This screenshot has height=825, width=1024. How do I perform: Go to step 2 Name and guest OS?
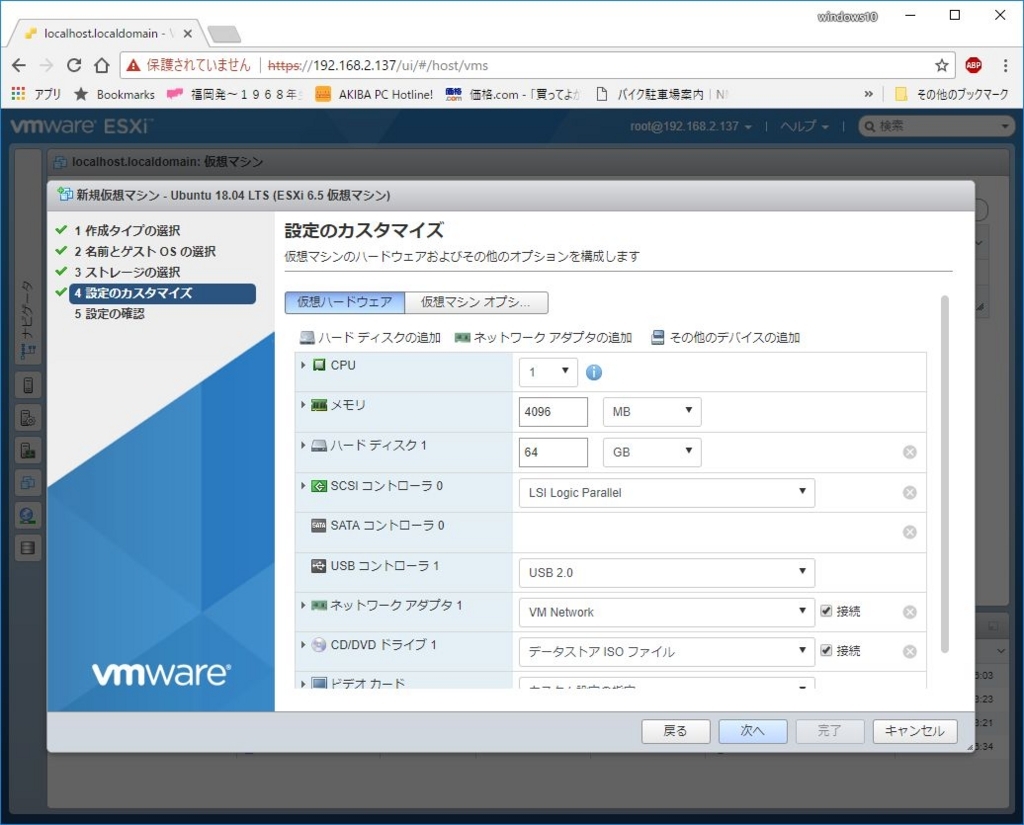point(144,251)
